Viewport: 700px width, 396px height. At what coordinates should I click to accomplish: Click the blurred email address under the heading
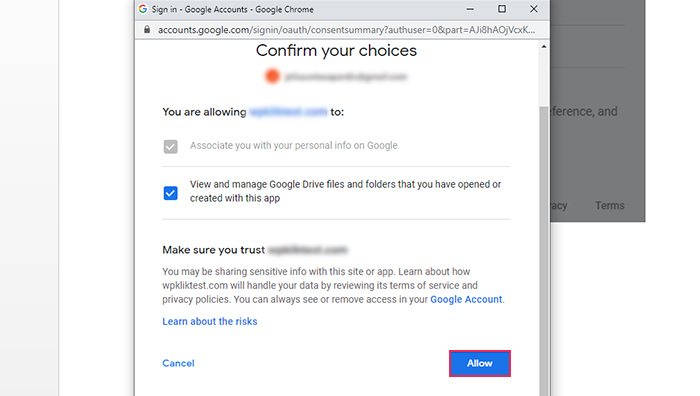pyautogui.click(x=346, y=77)
